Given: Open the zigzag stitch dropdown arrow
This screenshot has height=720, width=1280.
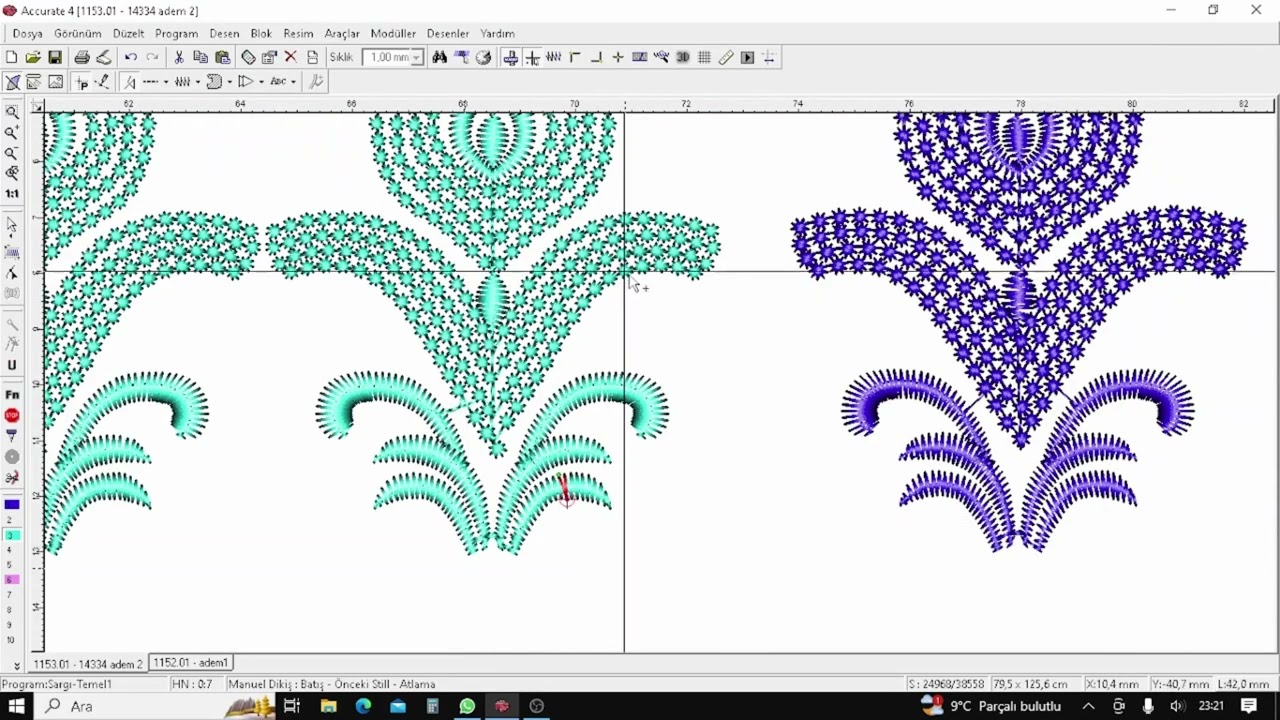Looking at the screenshot, I should [x=198, y=82].
